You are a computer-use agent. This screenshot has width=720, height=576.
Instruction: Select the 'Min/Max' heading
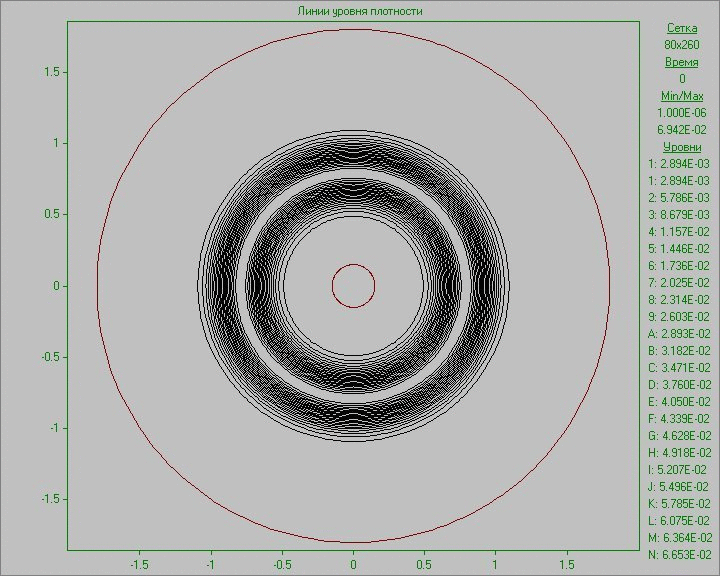pos(682,96)
